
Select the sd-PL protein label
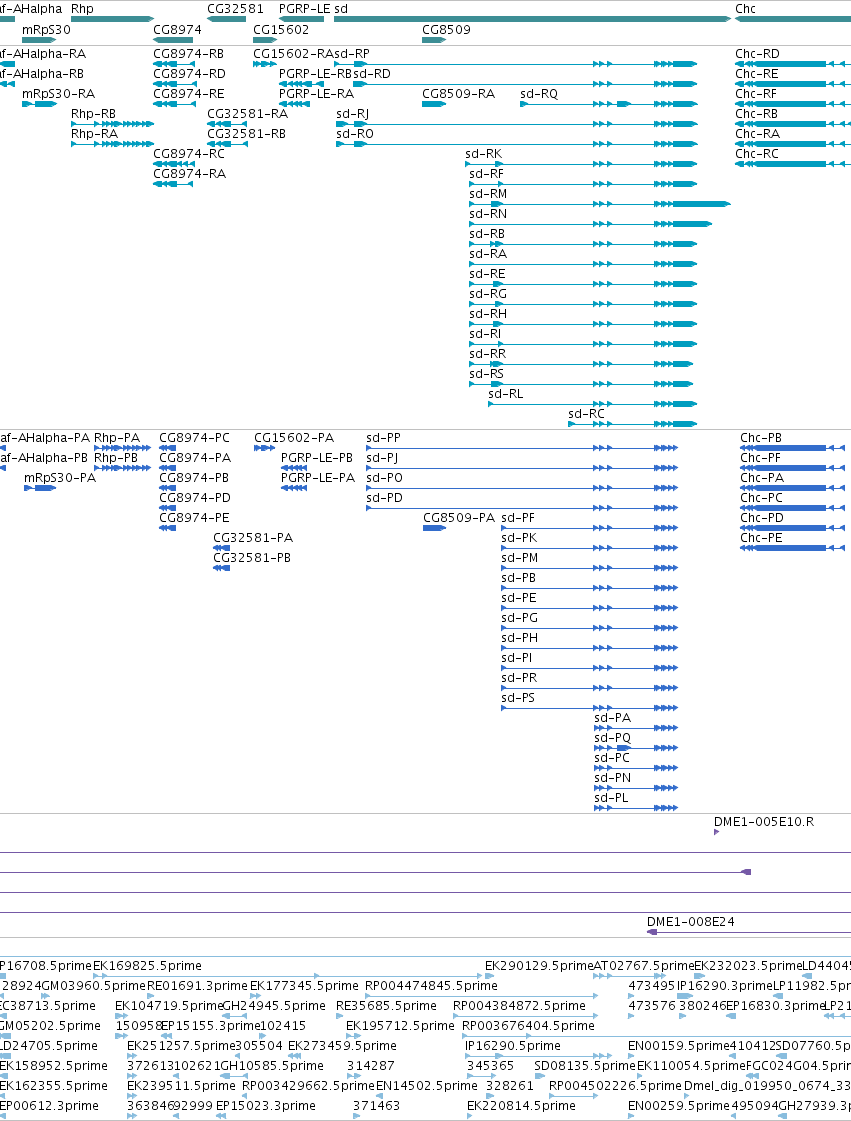pyautogui.click(x=611, y=798)
